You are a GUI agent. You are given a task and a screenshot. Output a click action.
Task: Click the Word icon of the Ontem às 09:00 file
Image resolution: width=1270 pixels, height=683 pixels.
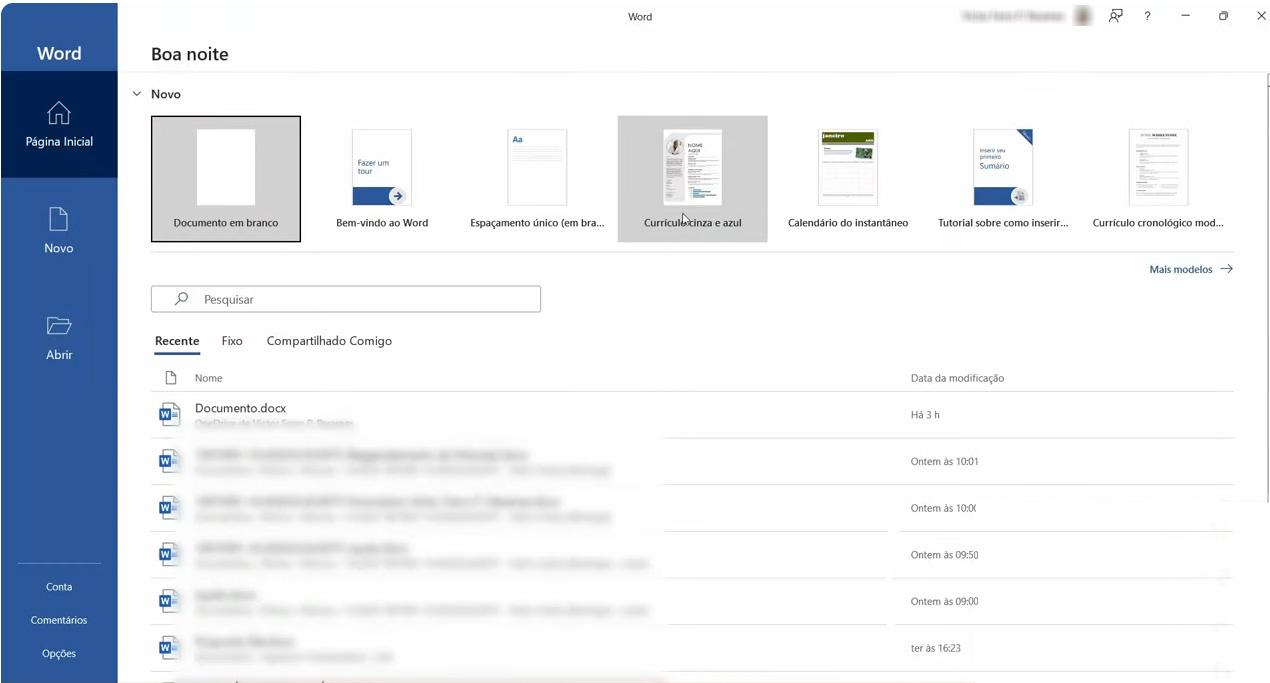170,601
